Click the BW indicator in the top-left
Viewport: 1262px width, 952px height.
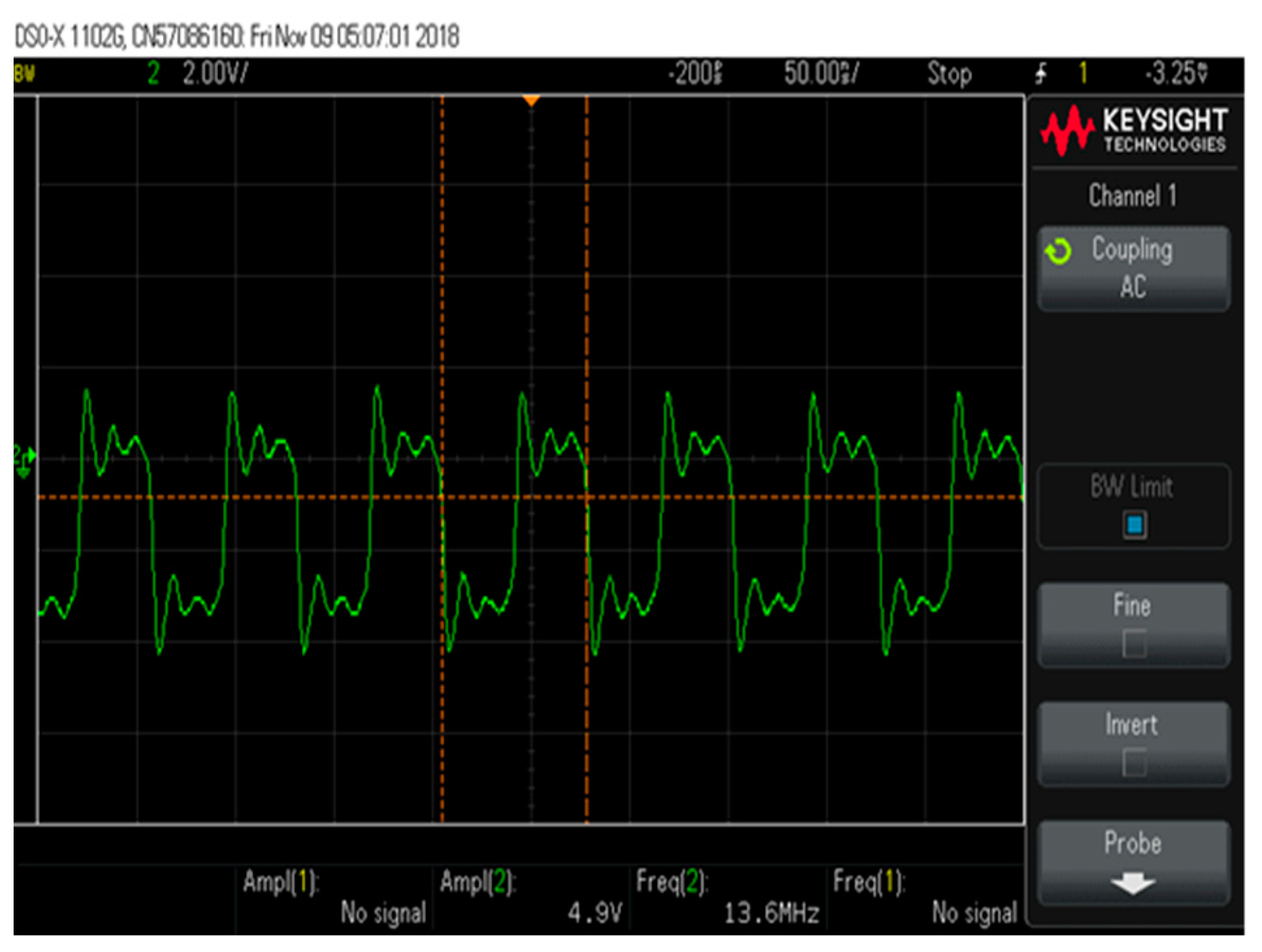[24, 73]
